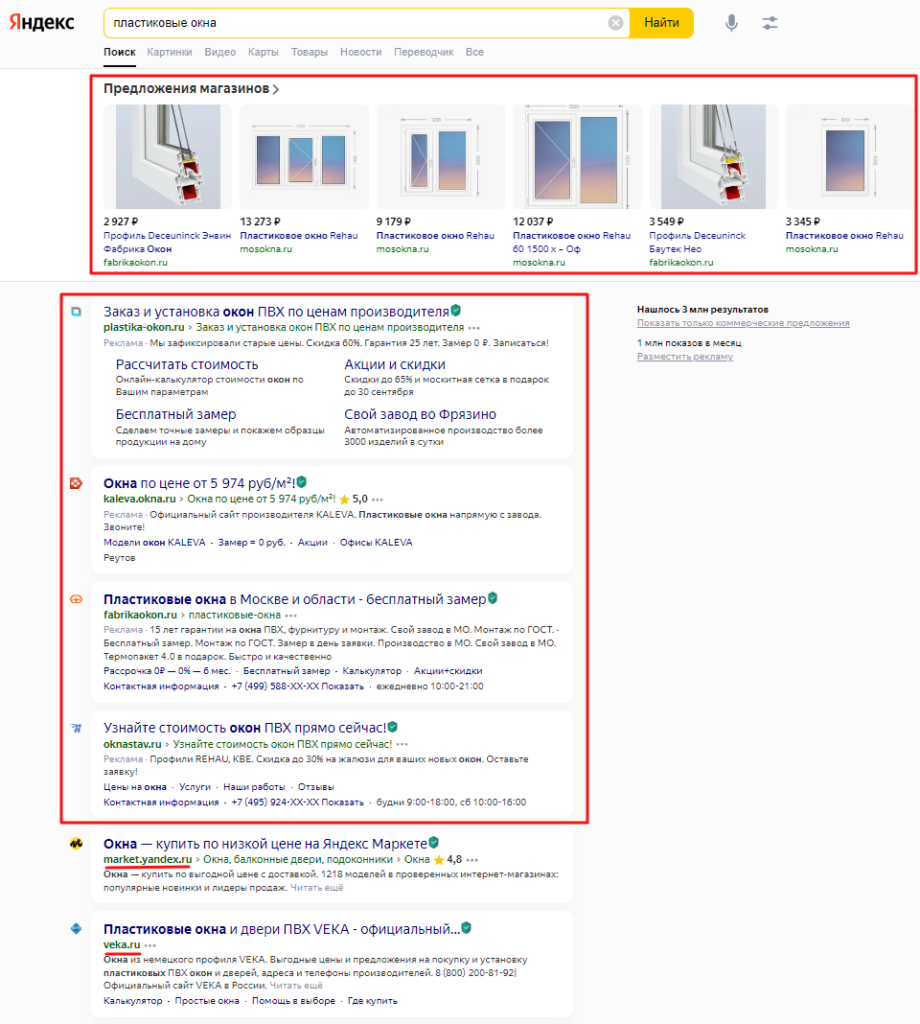Click verified shield badge on plastika-okon title
Viewport: 920px width, 1024px height.
coord(456,310)
